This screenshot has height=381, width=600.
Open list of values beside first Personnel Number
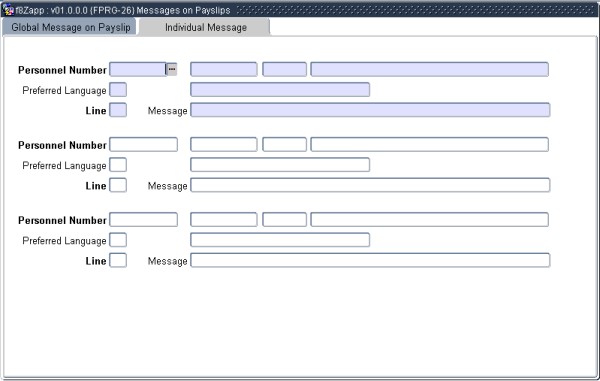tap(172, 69)
